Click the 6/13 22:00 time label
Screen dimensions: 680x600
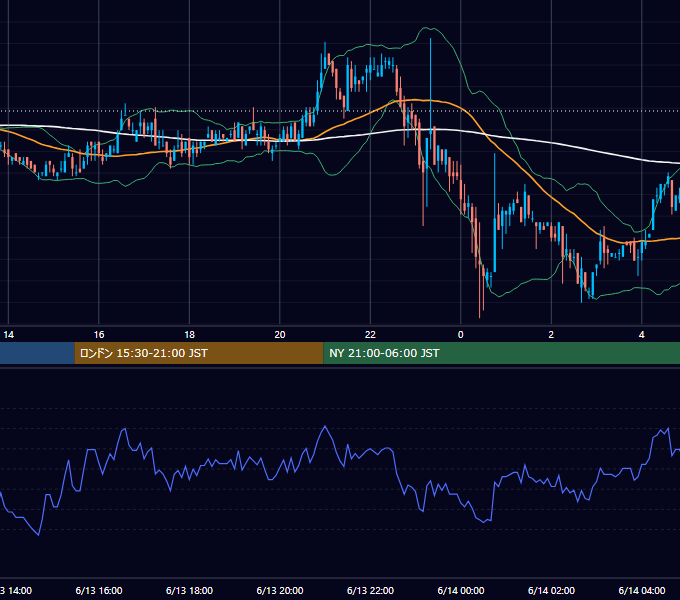click(x=370, y=590)
